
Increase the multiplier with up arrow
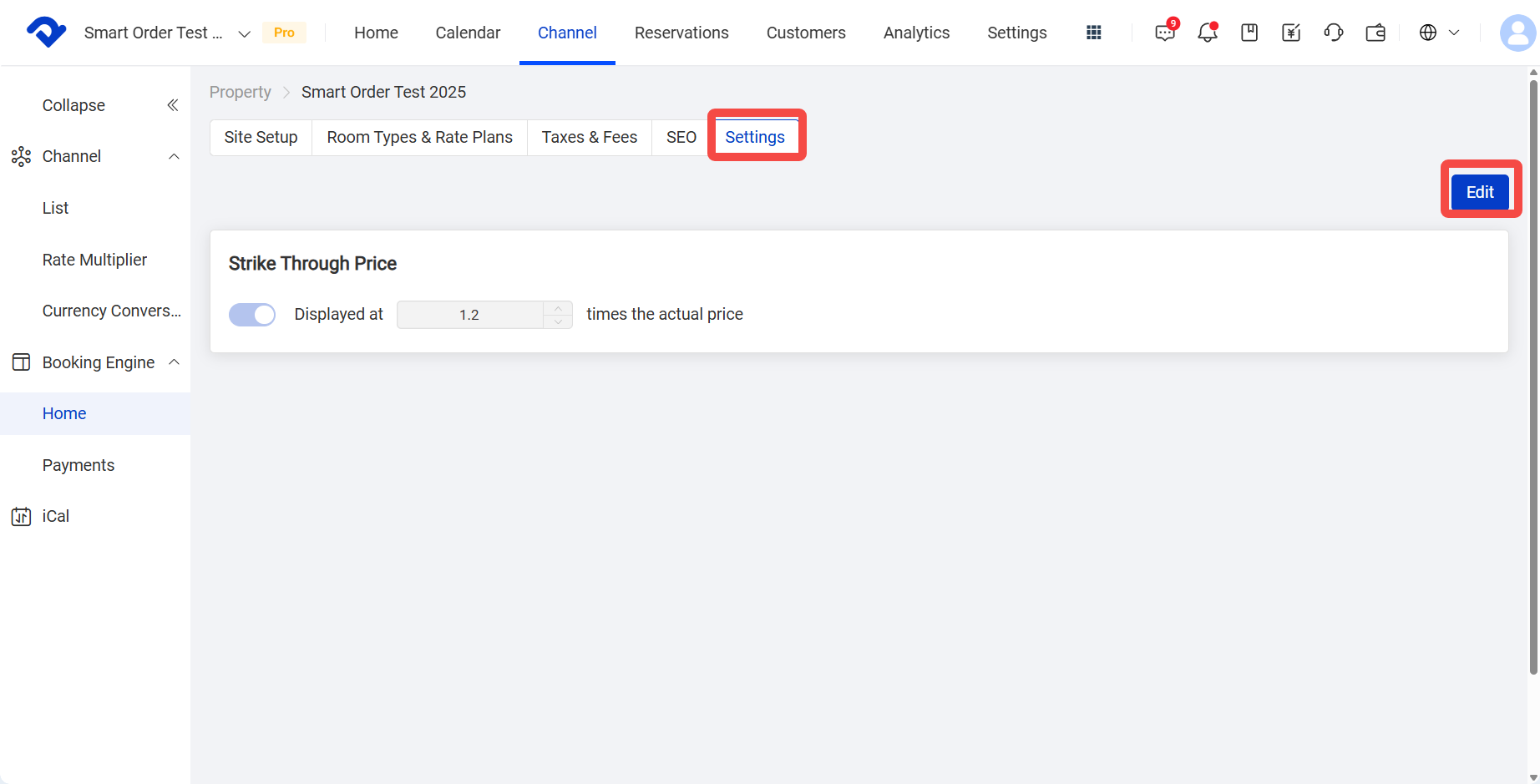[558, 308]
